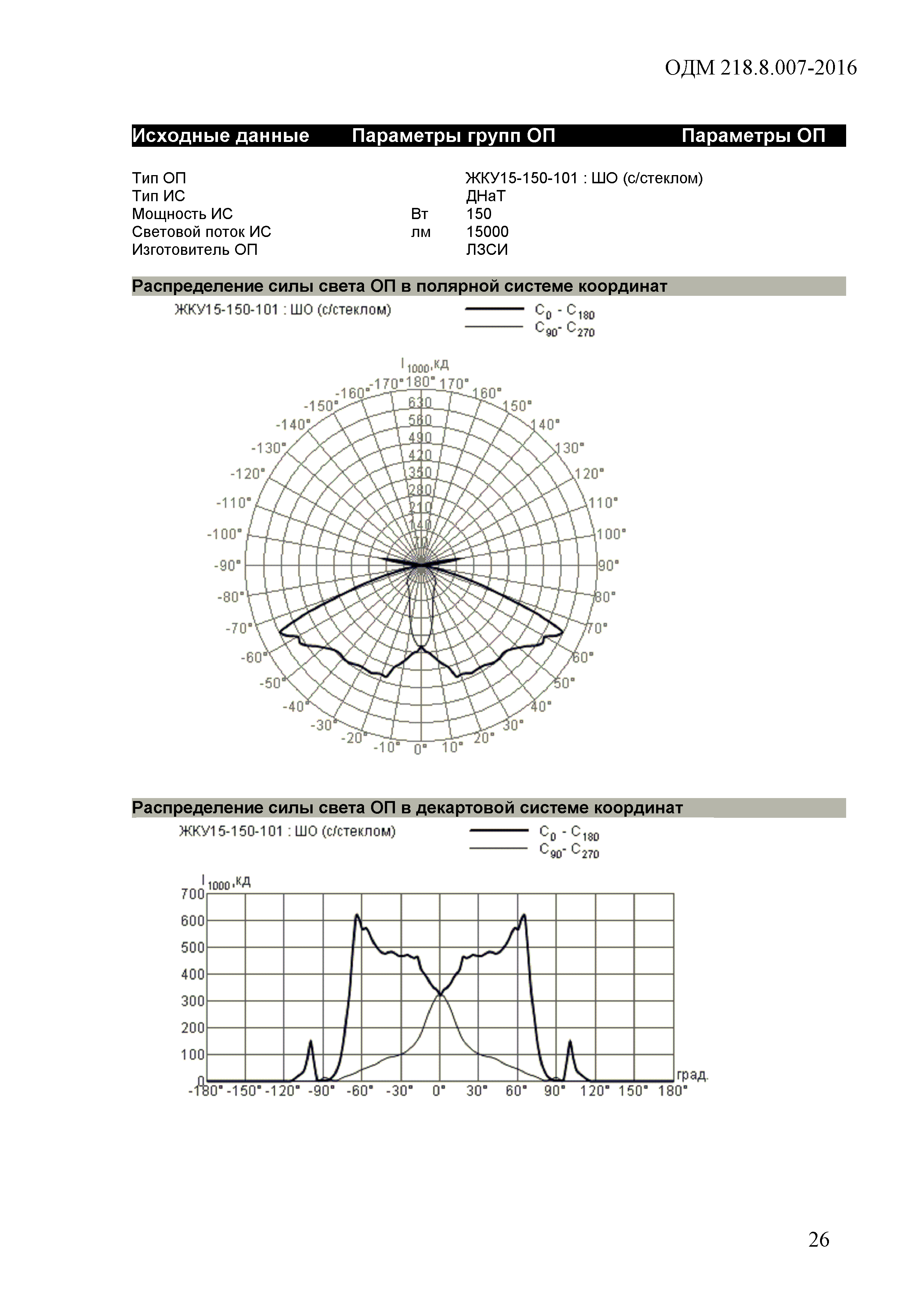This screenshot has width=924, height=1307.
Task: Click the 0° x-axis label on Cartesian chart
Action: click(439, 1091)
